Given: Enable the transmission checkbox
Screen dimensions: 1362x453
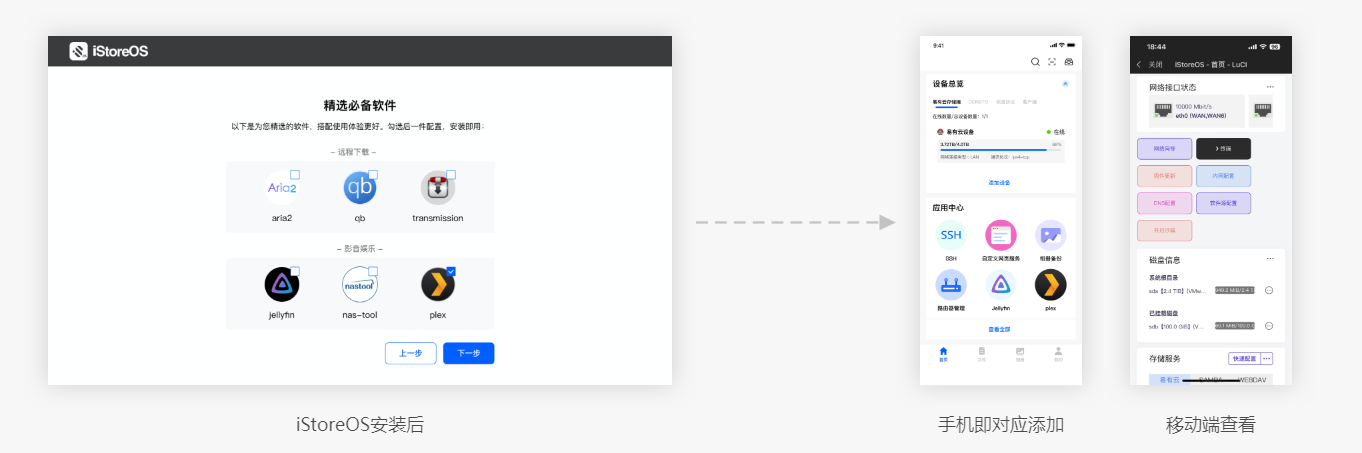Looking at the screenshot, I should [451, 174].
